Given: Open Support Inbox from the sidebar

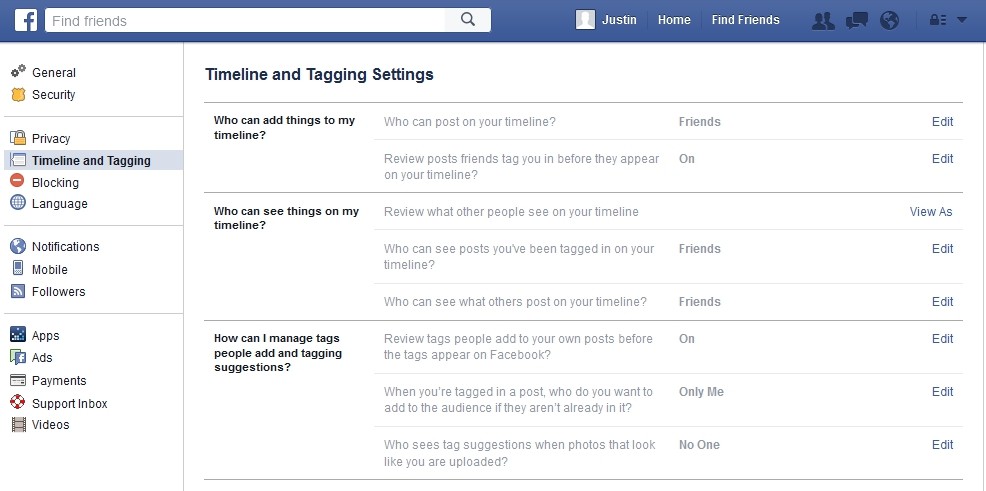Looking at the screenshot, I should point(70,404).
